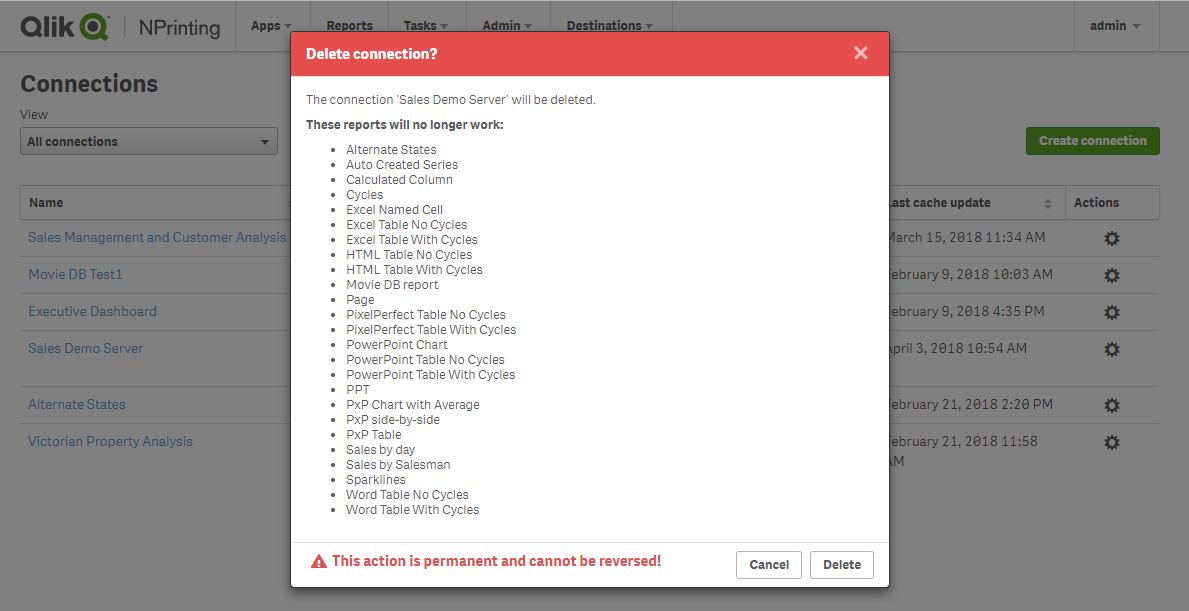
Task: Open actions gear for Alternate States row
Action: tap(1112, 406)
